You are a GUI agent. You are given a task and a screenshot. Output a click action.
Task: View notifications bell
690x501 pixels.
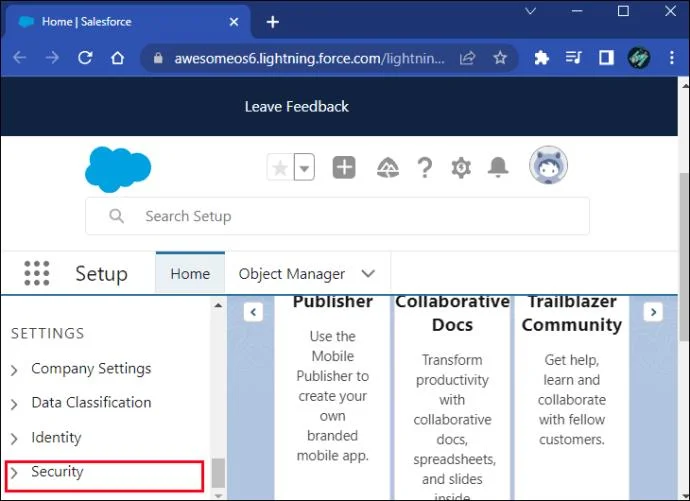pyautogui.click(x=498, y=168)
